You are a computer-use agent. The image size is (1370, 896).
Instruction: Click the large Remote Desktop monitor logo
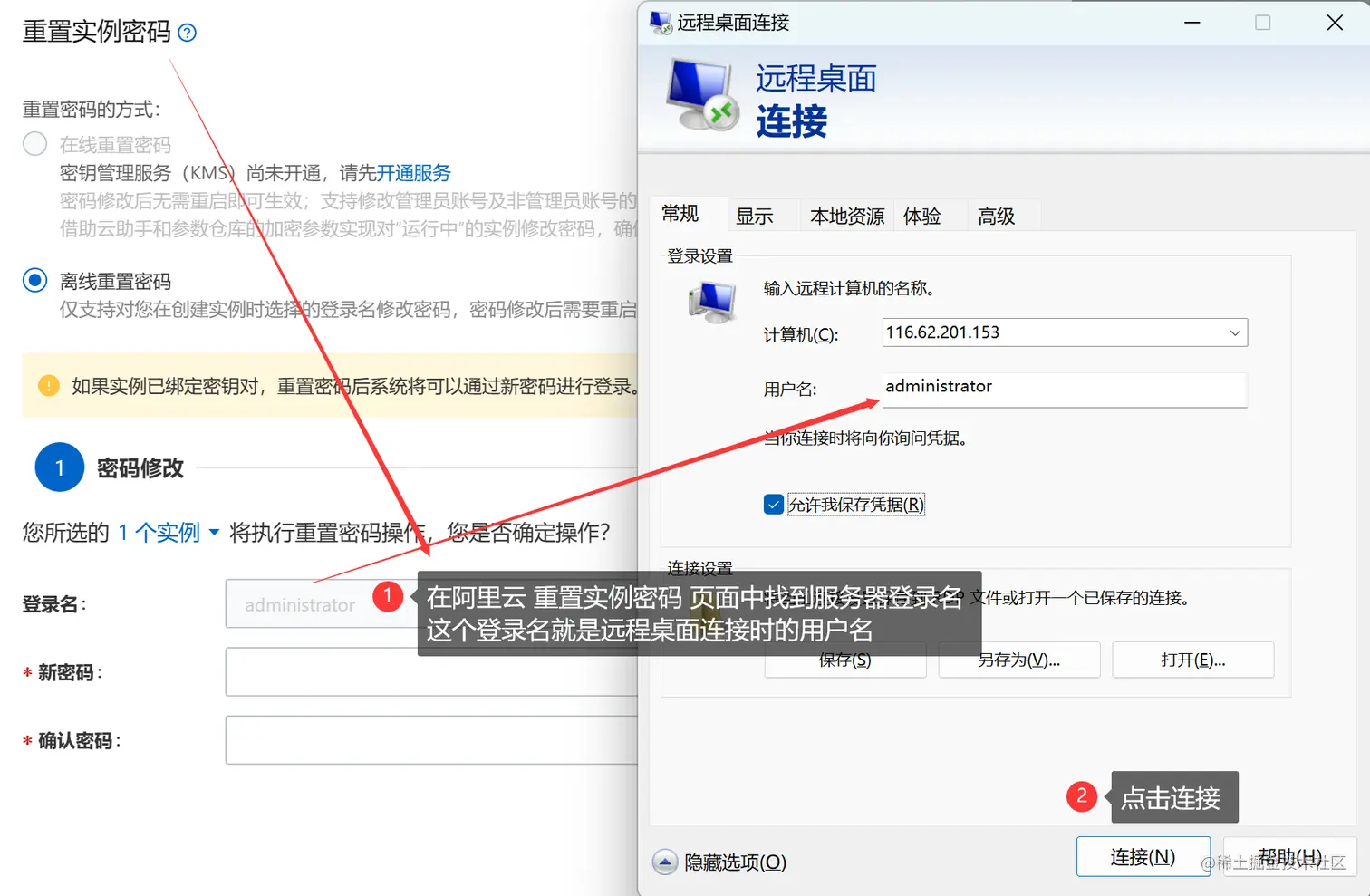(x=701, y=96)
